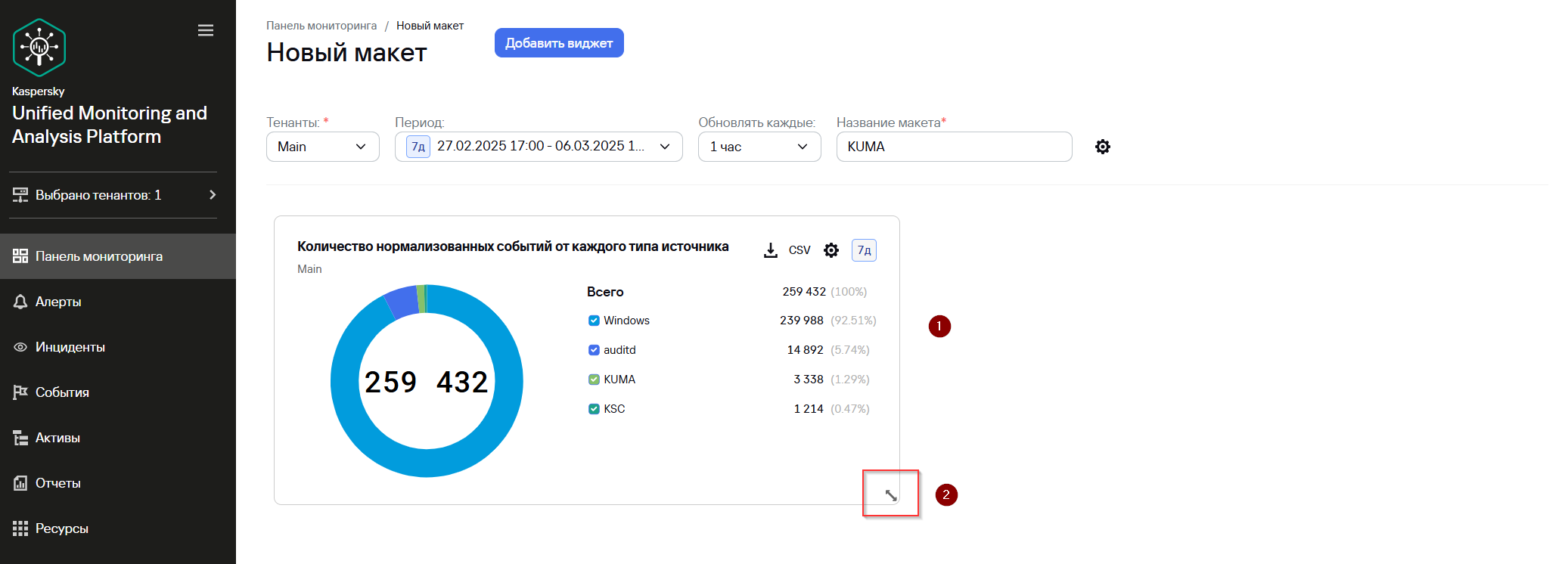Click the Main tenant label under widget title
Viewport: 1568px width, 564px height.
[309, 269]
